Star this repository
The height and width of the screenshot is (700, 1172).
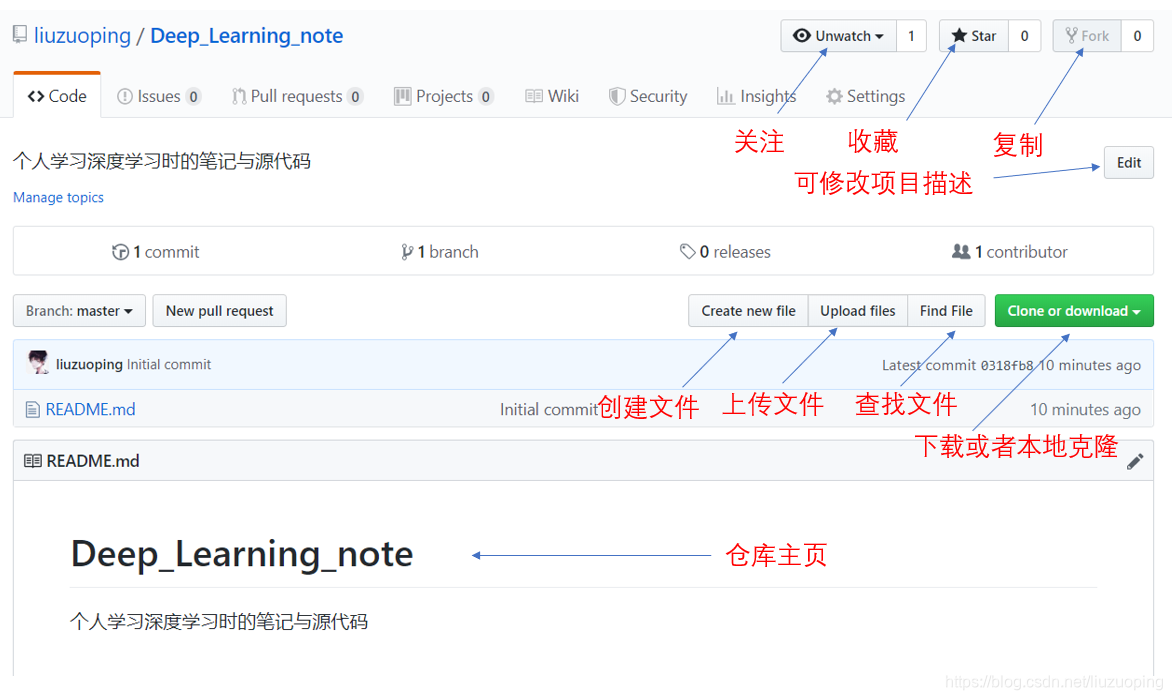pos(974,36)
